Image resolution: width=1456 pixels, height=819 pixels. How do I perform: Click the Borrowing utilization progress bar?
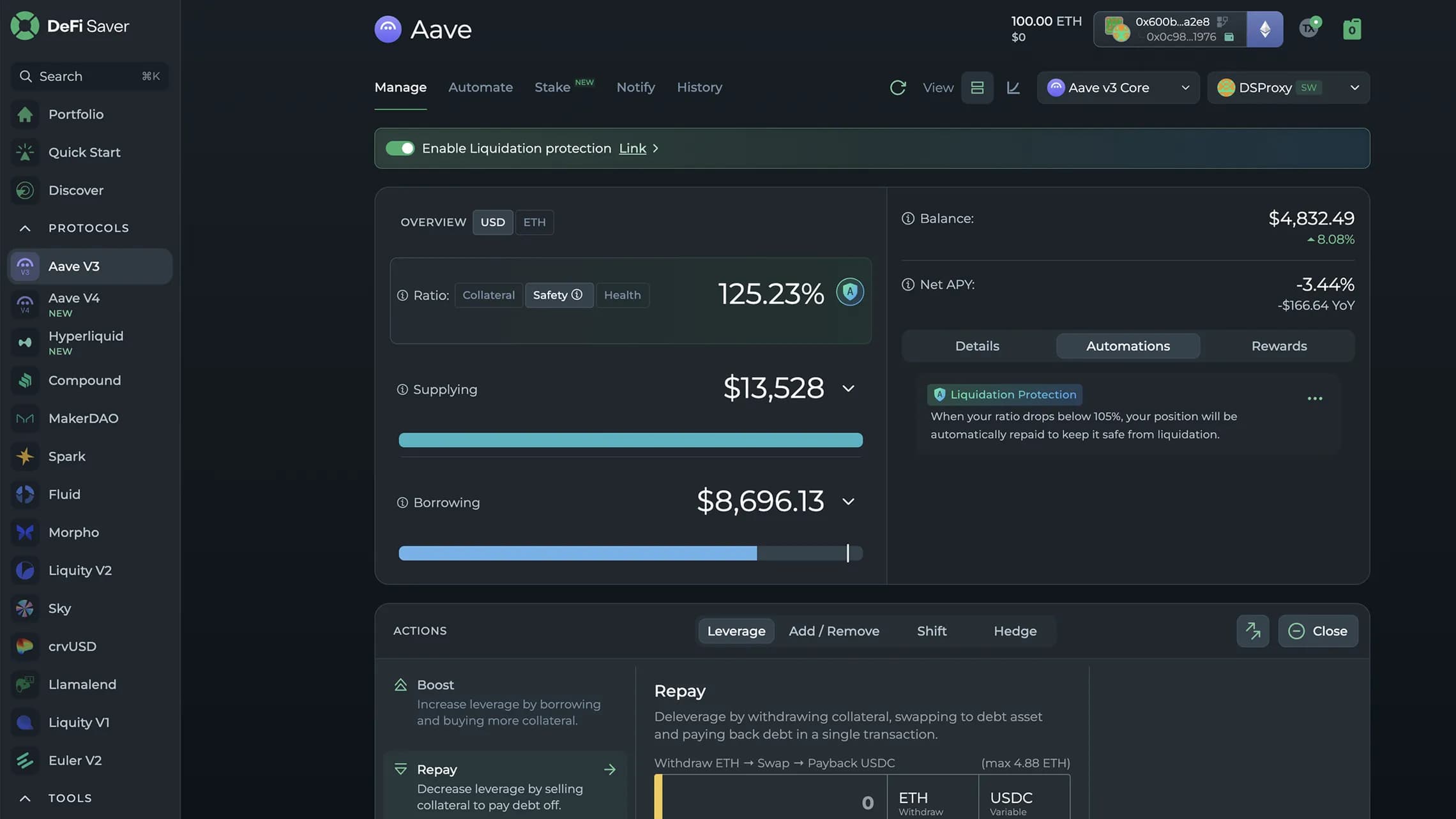click(630, 553)
